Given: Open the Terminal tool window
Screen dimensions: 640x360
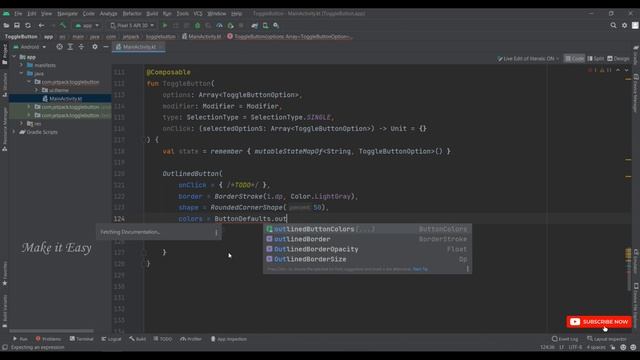Looking at the screenshot, I should pyautogui.click(x=82, y=339).
